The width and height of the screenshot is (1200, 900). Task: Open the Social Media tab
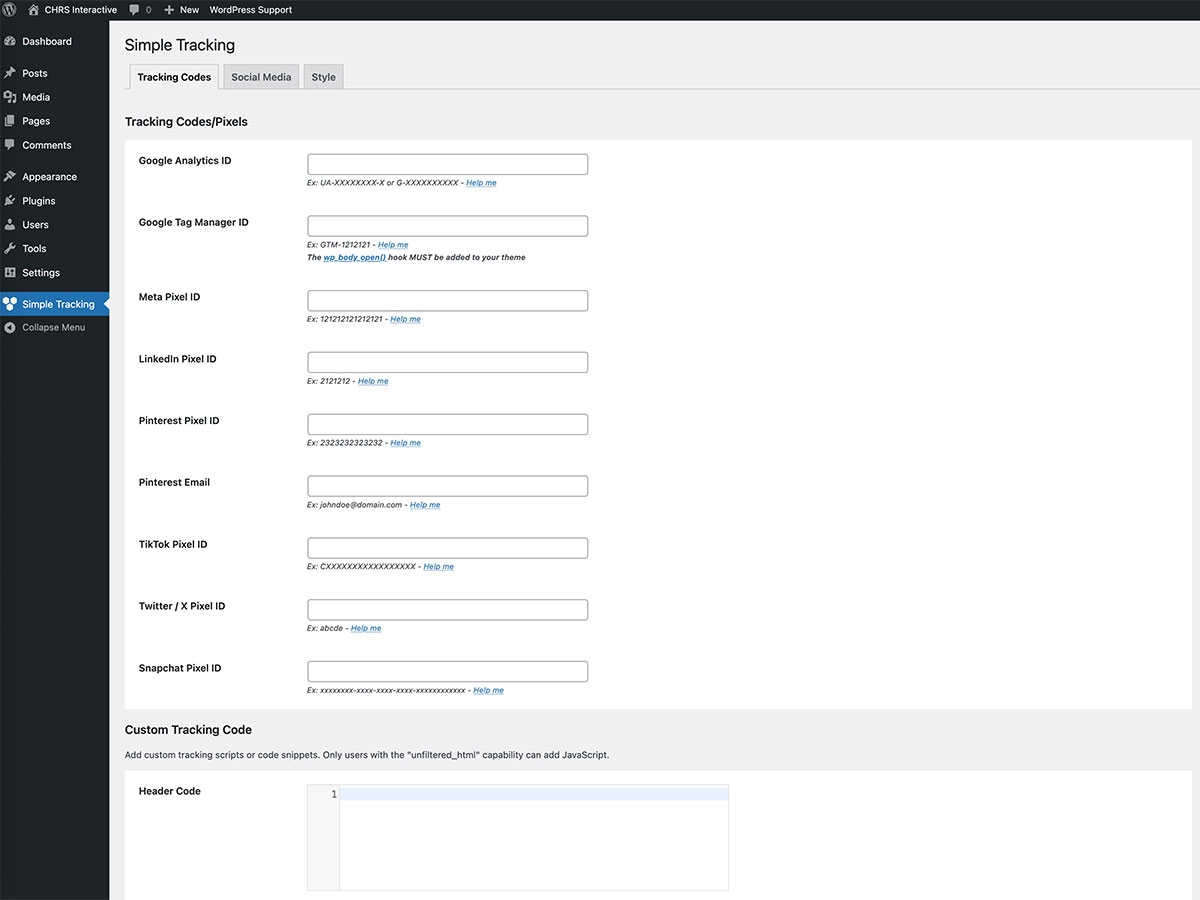261,77
